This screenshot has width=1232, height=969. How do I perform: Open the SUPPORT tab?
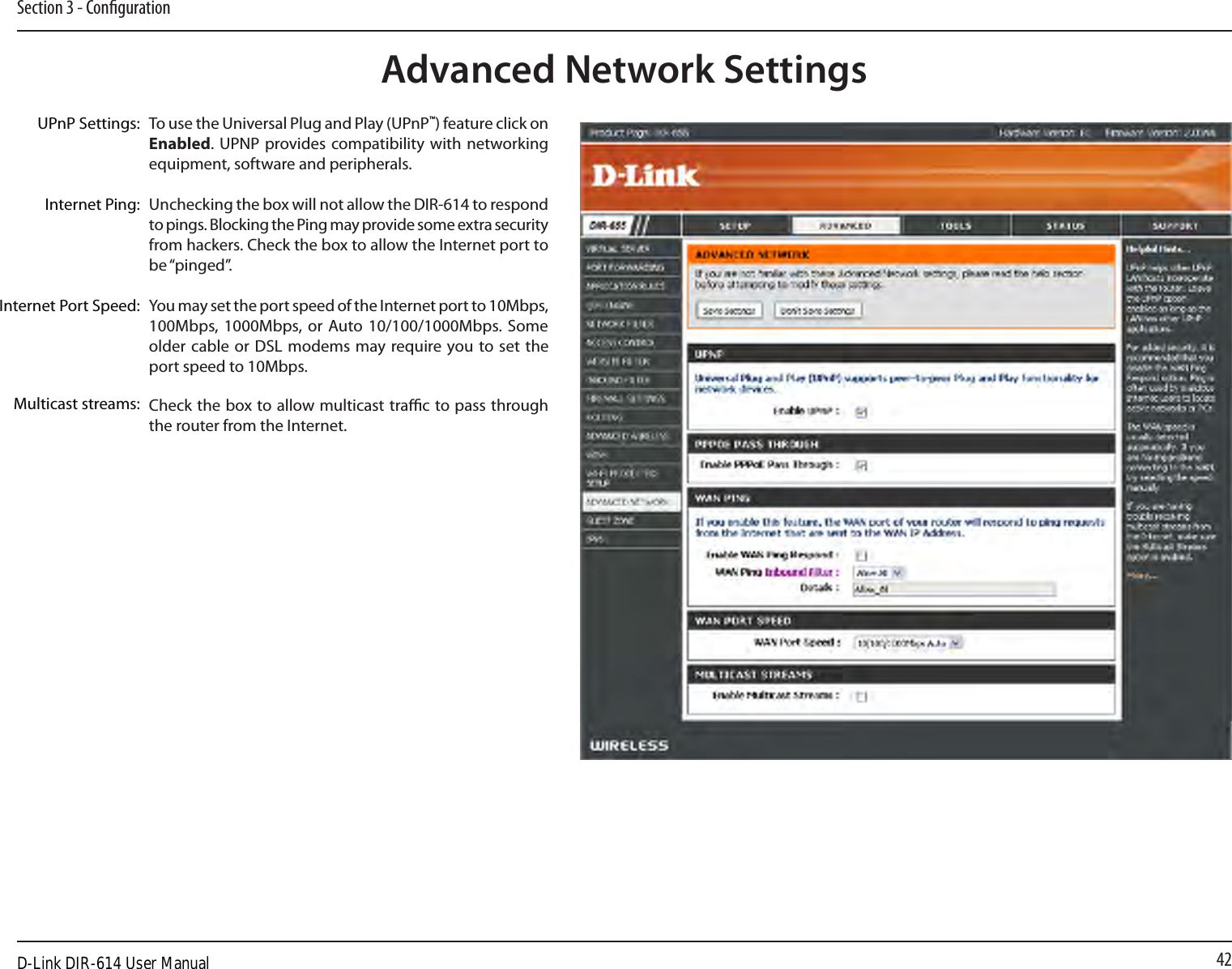(1175, 226)
